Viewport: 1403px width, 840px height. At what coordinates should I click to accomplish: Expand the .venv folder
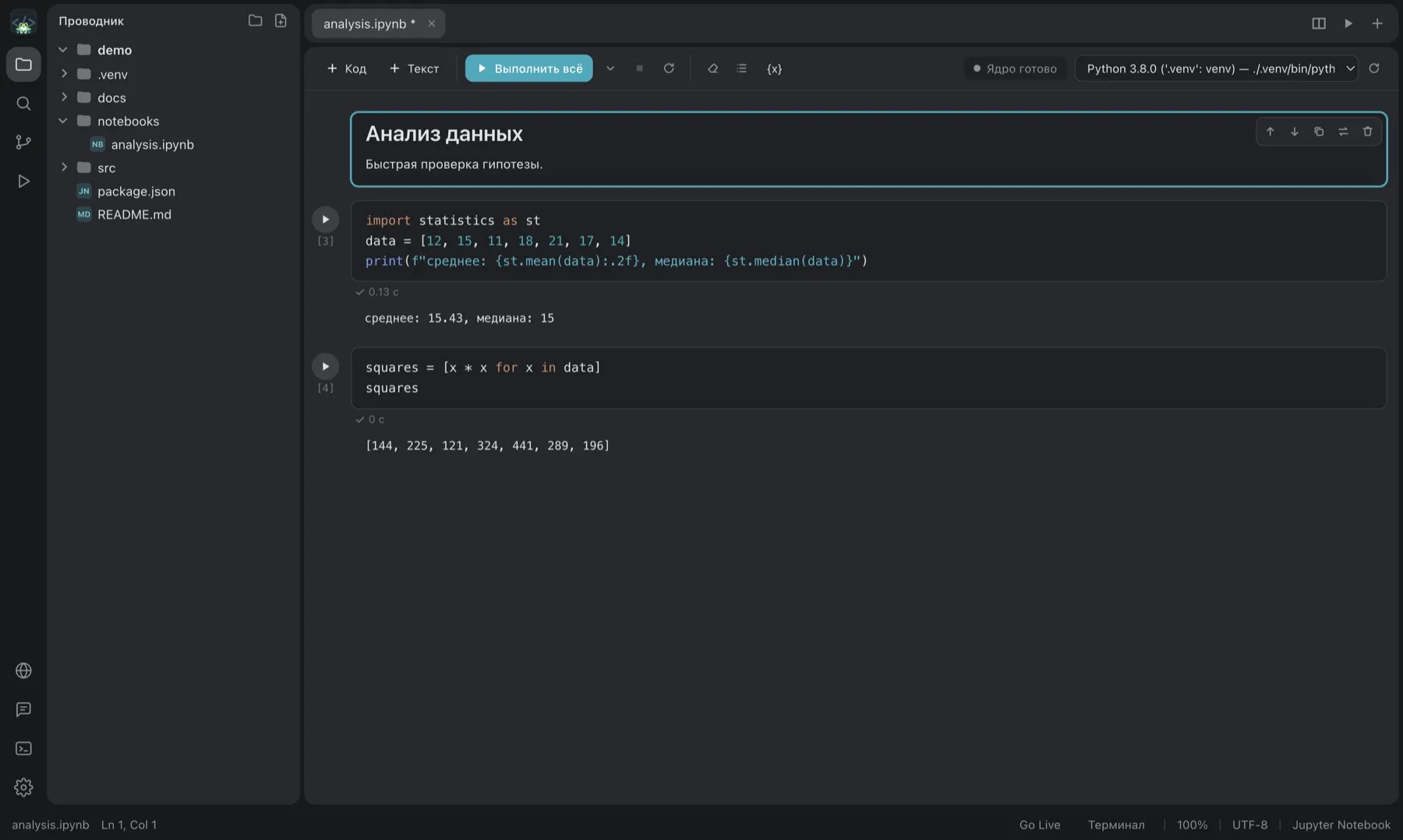click(x=63, y=74)
